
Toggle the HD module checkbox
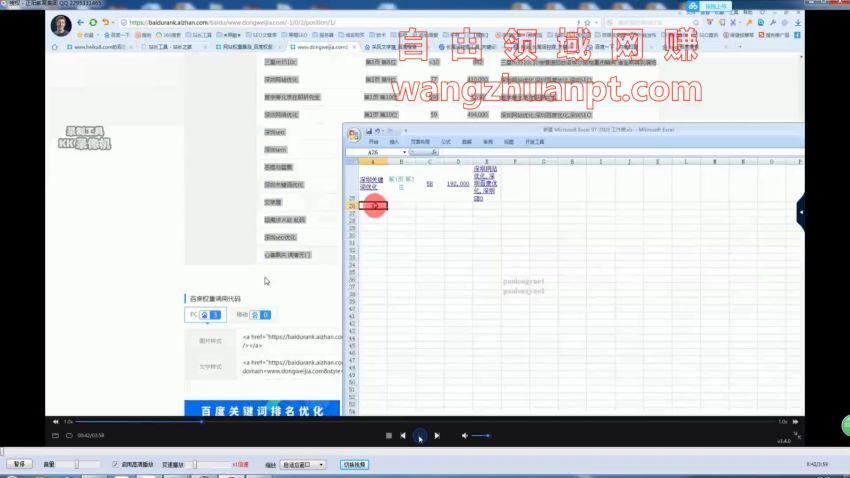115,464
